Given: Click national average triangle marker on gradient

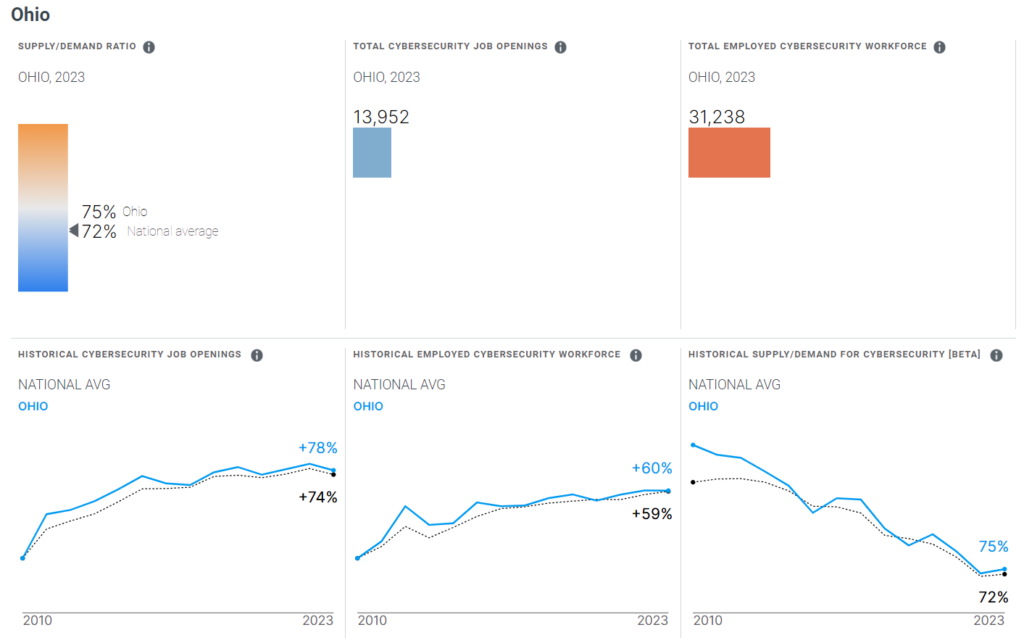Looking at the screenshot, I should tap(73, 231).
